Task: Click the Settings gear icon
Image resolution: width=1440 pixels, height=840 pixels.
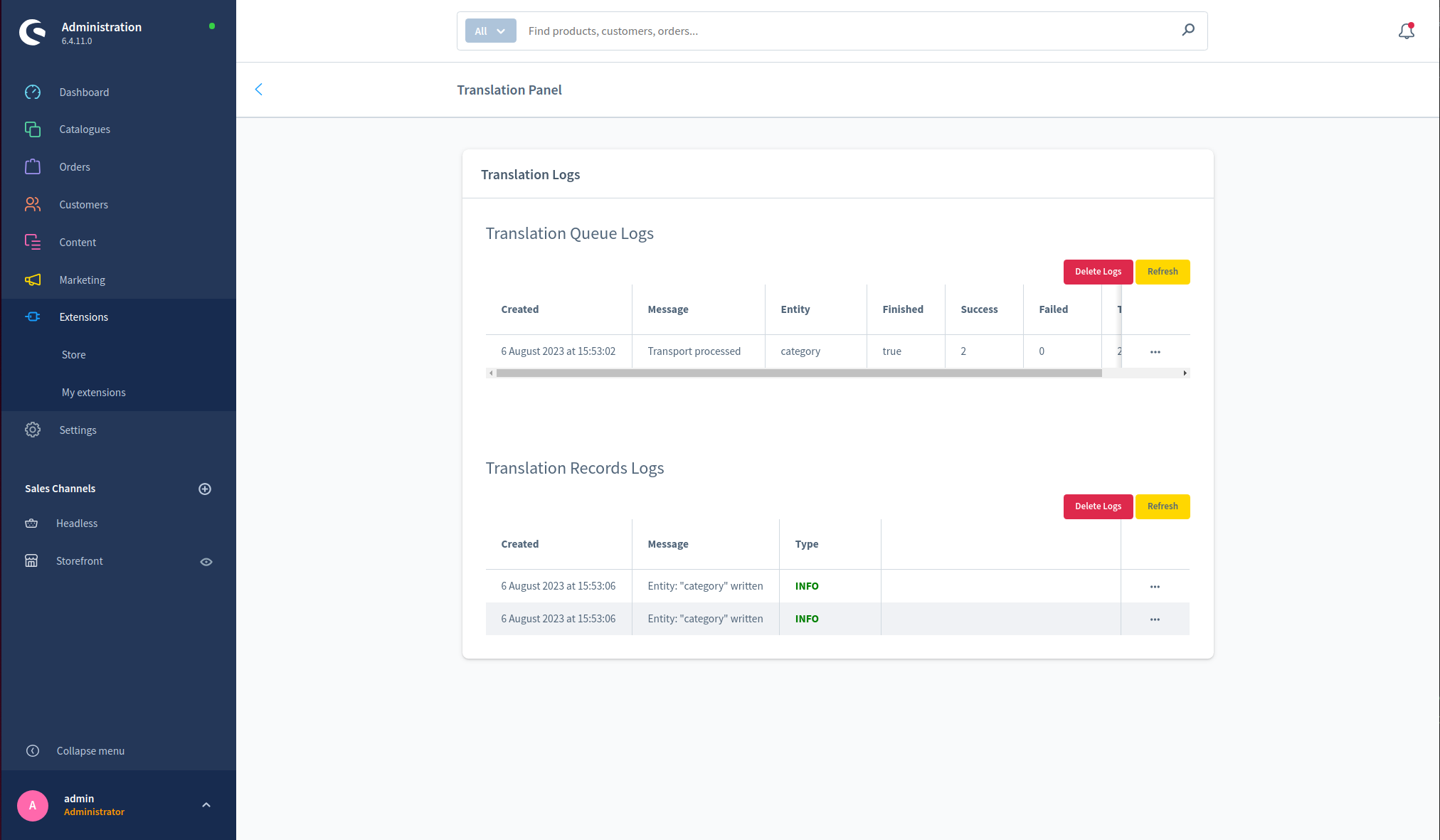Action: click(33, 430)
